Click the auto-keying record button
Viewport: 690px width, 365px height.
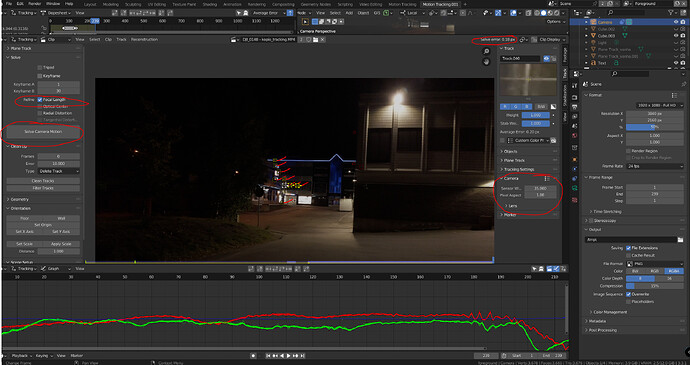(x=253, y=356)
